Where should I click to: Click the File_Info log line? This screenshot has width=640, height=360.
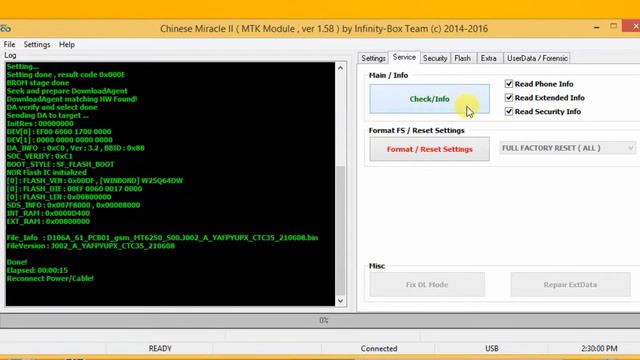tap(162, 238)
